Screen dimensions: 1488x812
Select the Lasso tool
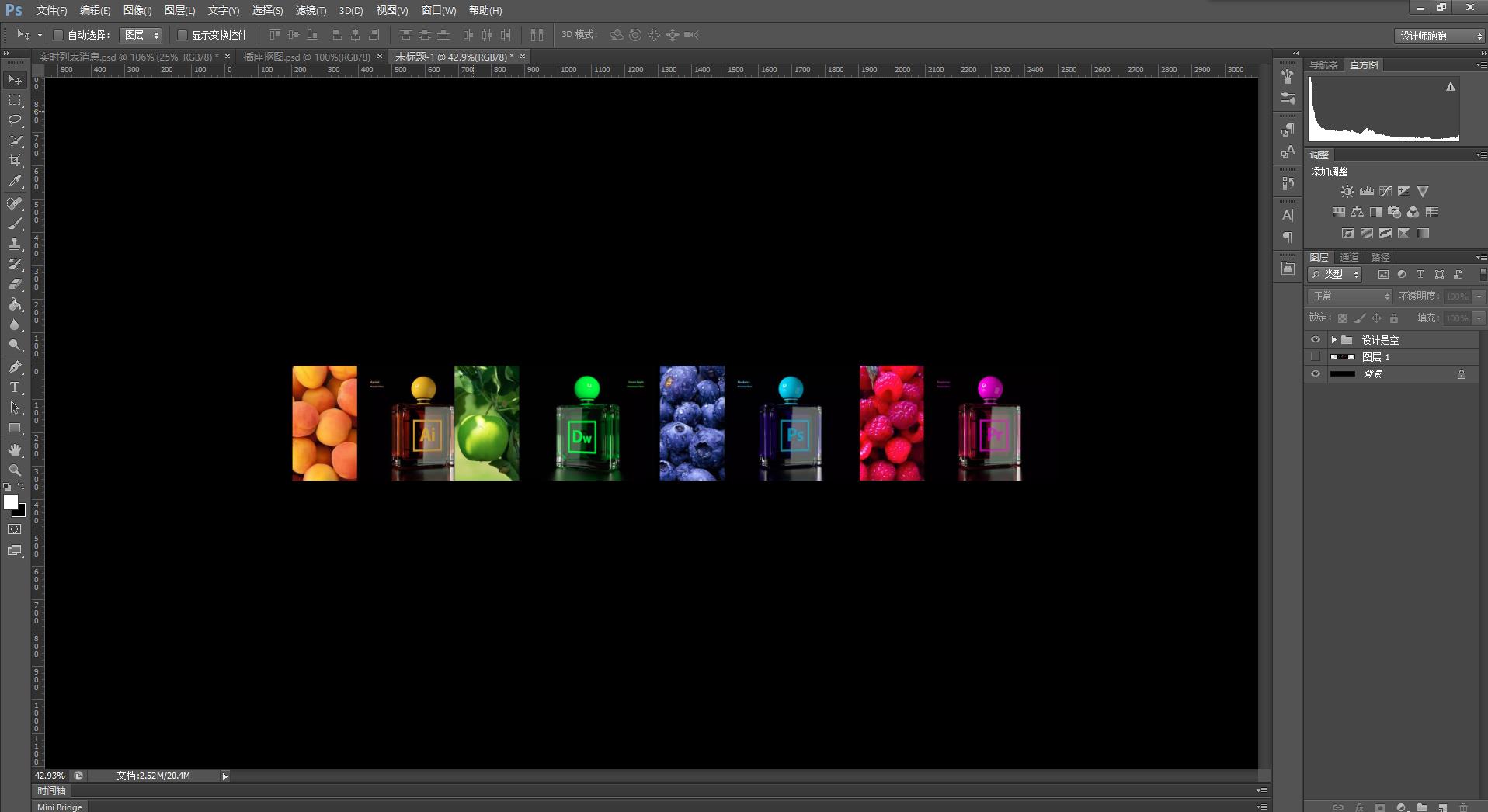(x=15, y=120)
